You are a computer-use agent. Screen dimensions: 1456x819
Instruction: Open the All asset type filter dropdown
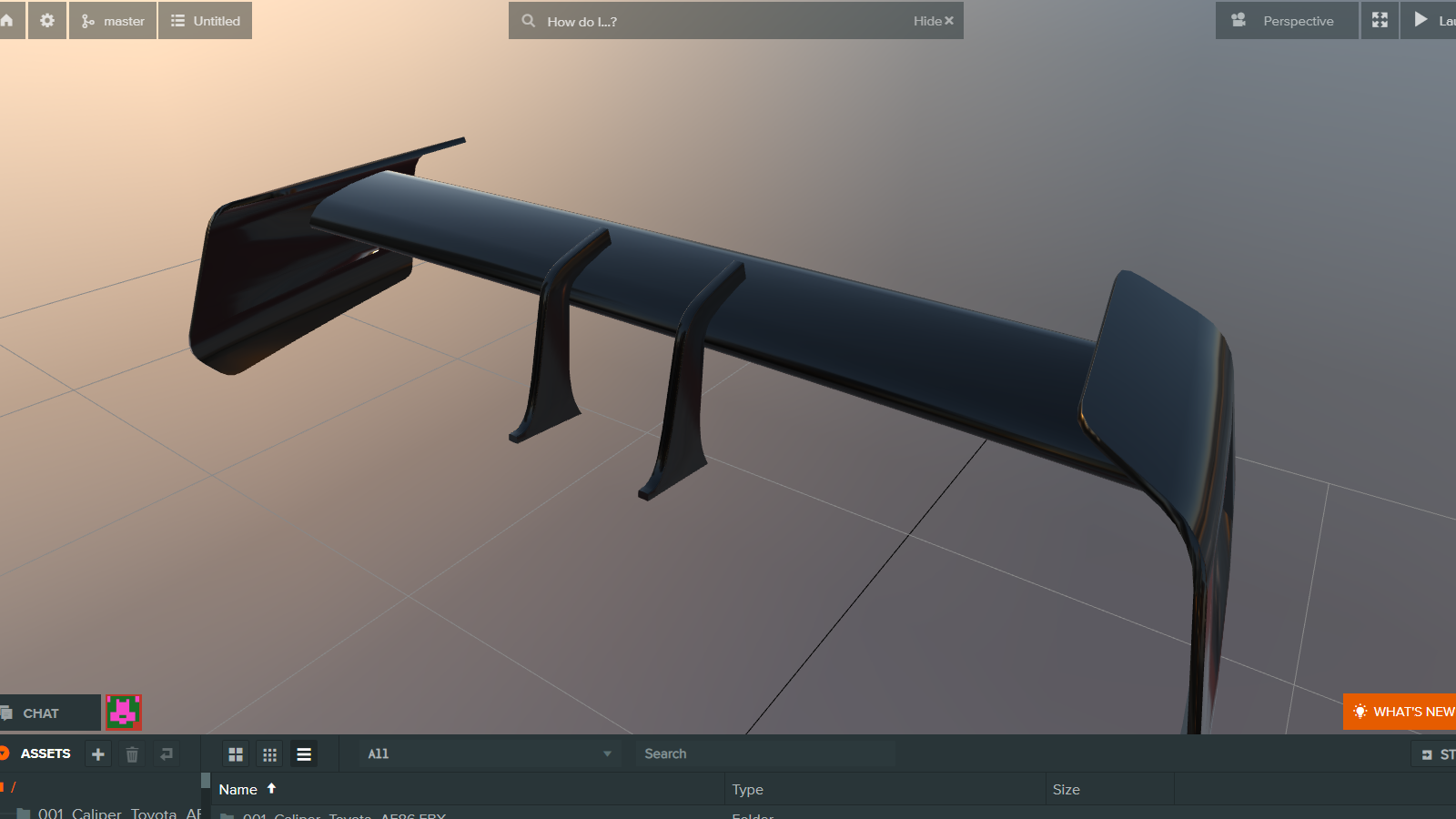490,753
